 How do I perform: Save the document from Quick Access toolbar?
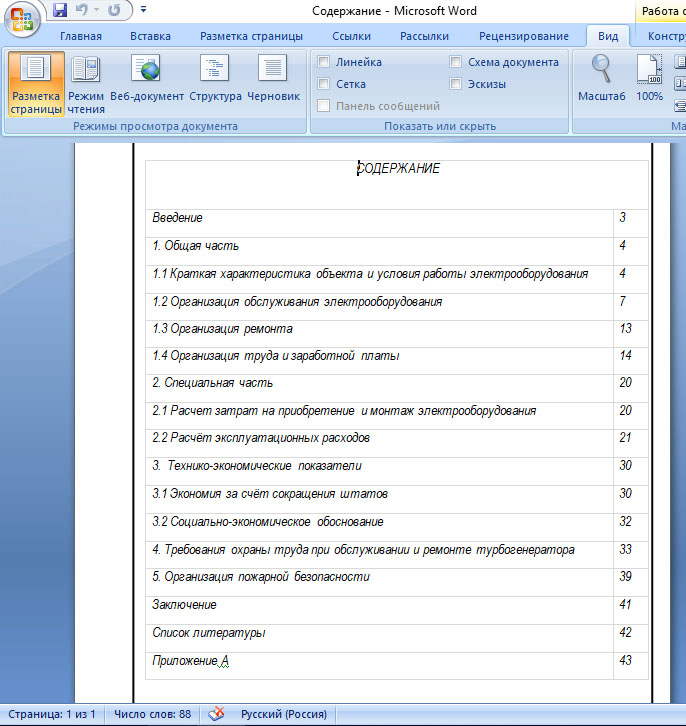[60, 10]
